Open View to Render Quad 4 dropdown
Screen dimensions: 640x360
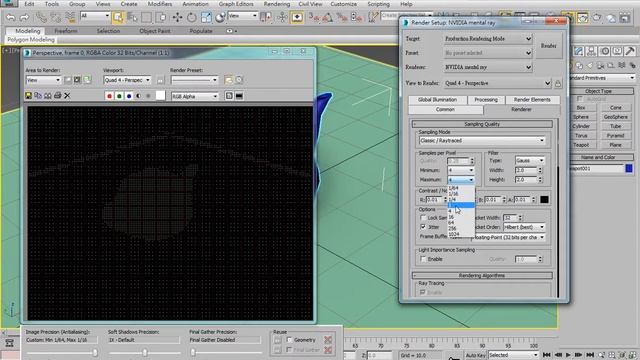pos(498,83)
